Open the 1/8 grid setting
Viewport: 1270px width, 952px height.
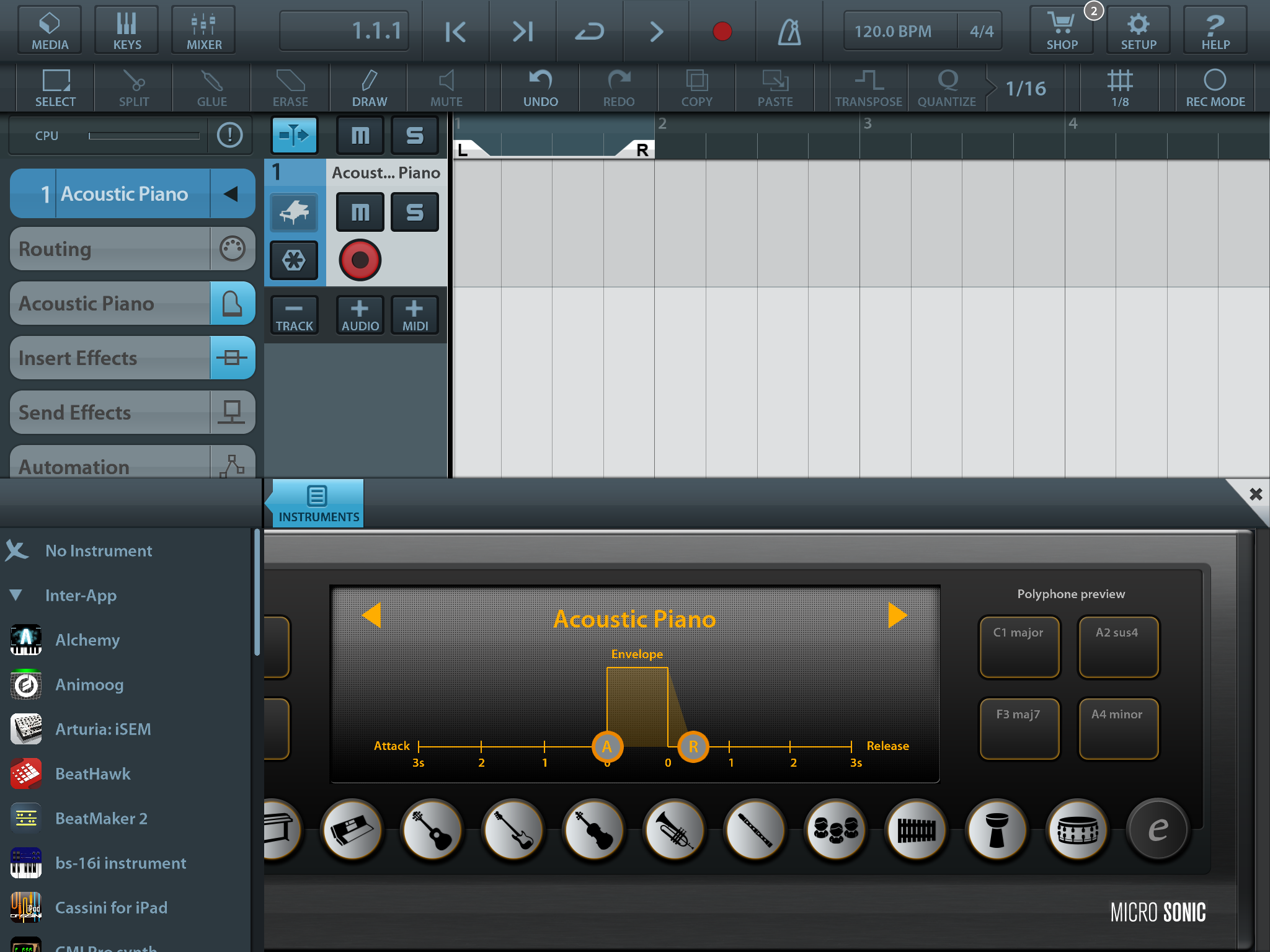click(1120, 87)
